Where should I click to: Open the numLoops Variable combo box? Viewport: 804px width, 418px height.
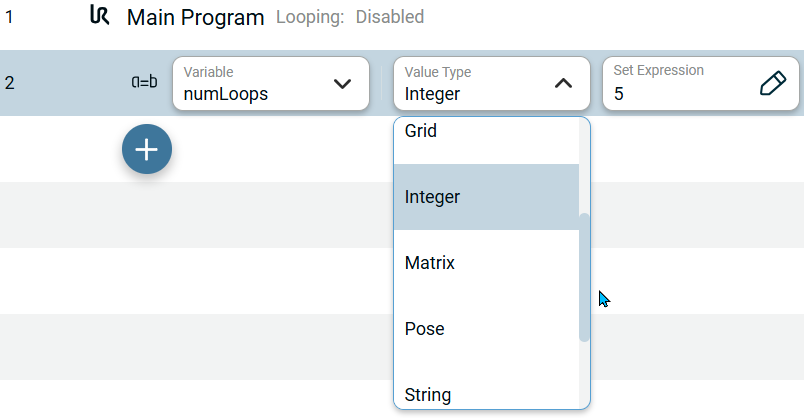coord(255,83)
